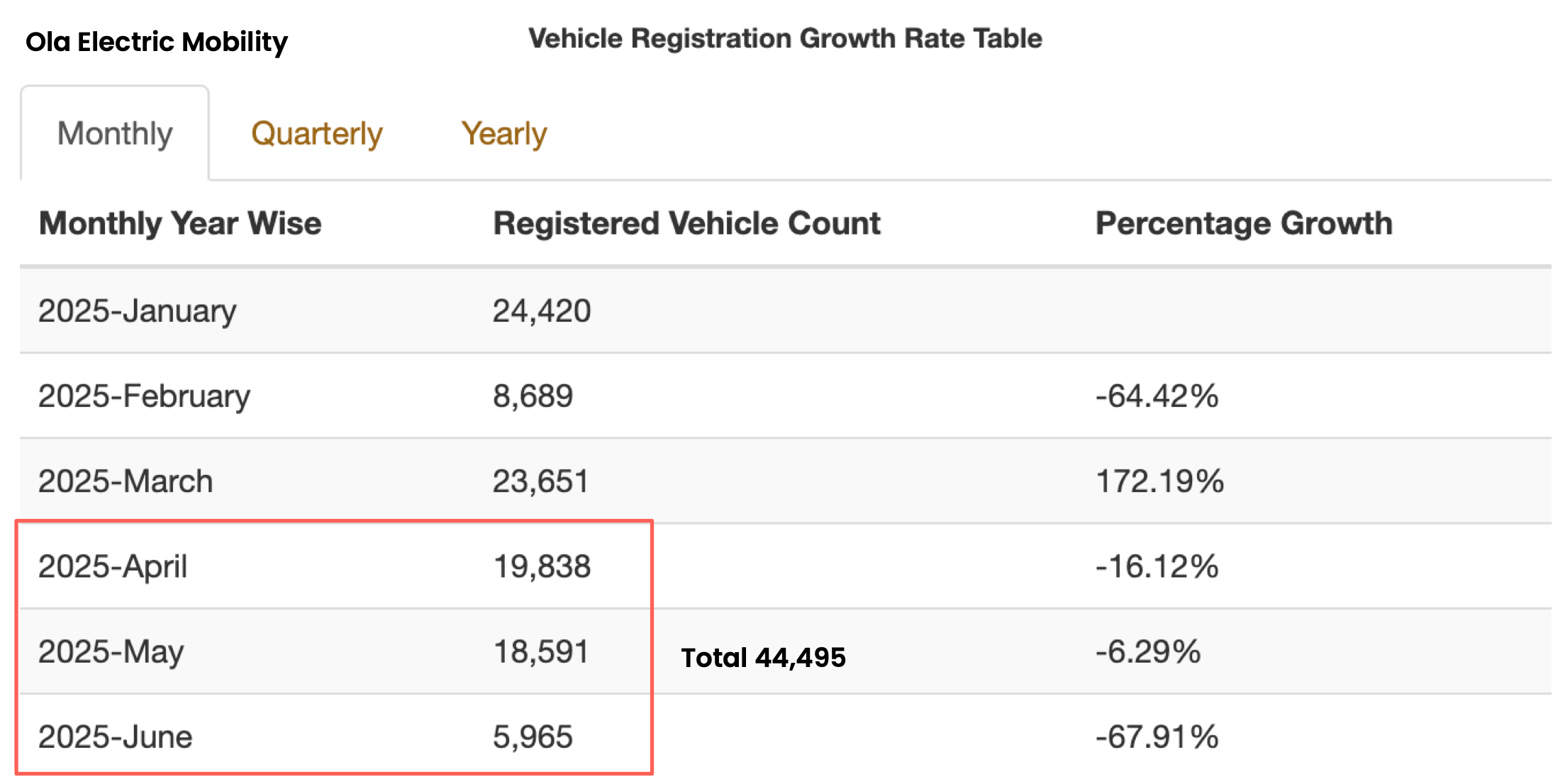Select the 2025-April row label

click(x=113, y=566)
